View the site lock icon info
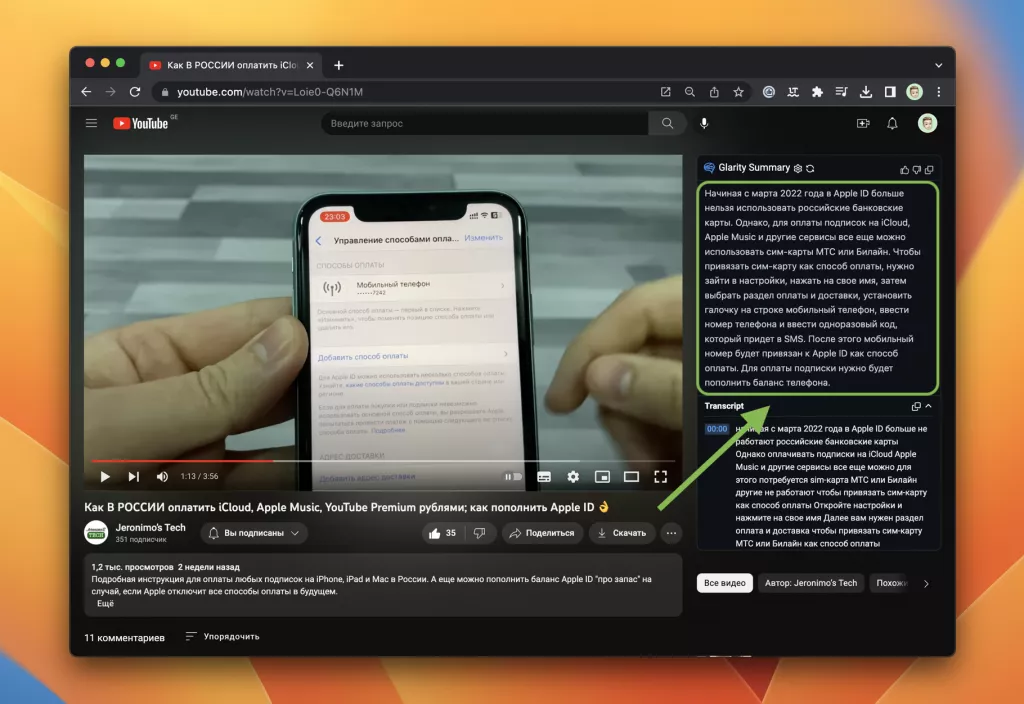The image size is (1024, 704). [x=165, y=92]
